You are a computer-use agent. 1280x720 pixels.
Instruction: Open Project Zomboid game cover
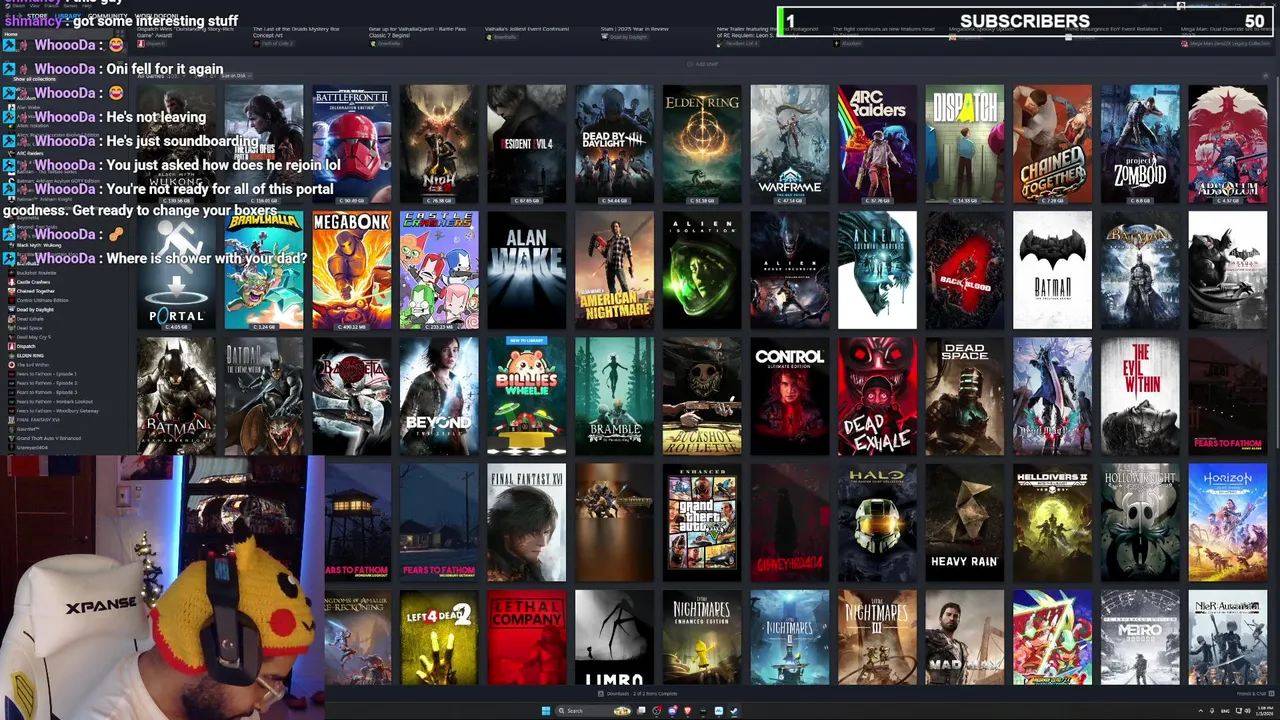click(x=1140, y=144)
